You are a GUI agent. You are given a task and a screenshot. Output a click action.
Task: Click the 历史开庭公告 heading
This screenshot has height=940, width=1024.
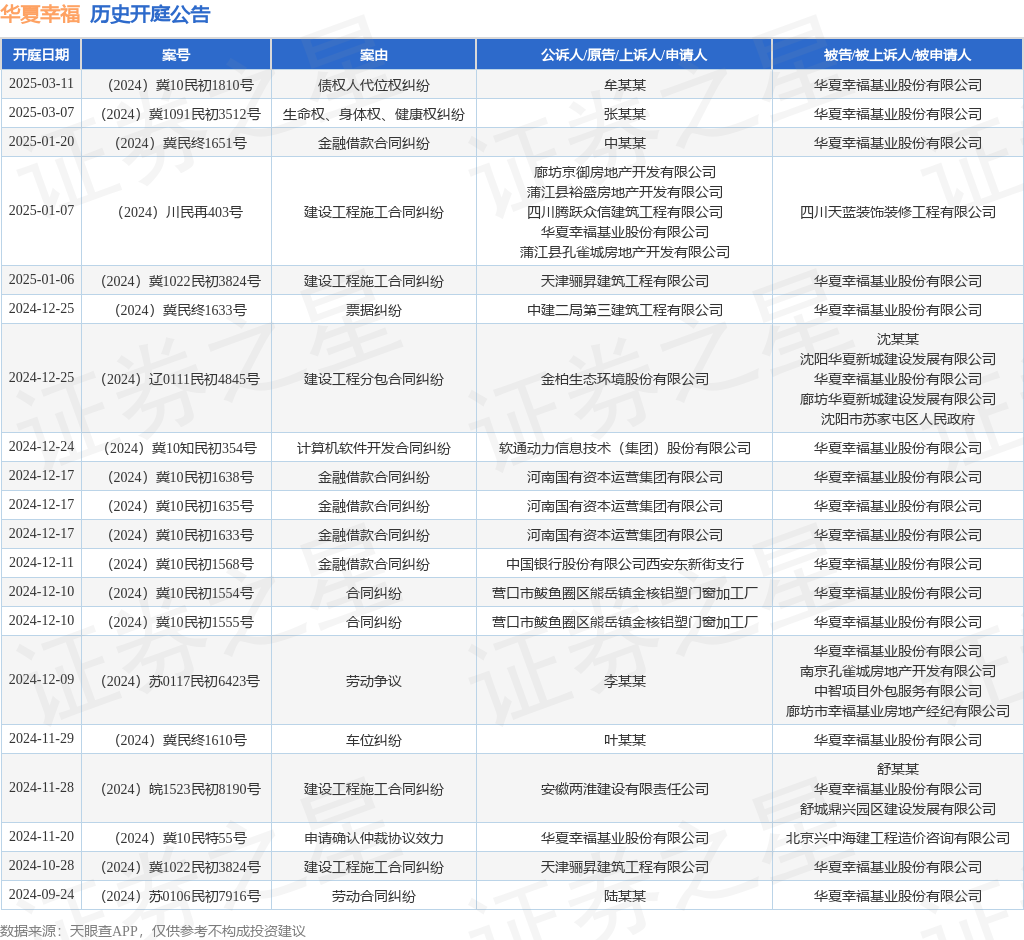pos(150,14)
